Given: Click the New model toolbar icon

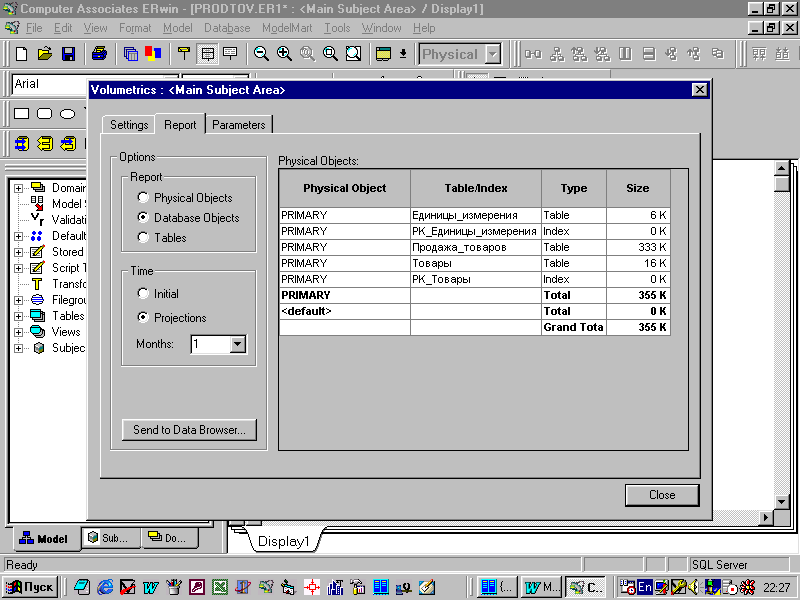Looking at the screenshot, I should tap(21, 54).
